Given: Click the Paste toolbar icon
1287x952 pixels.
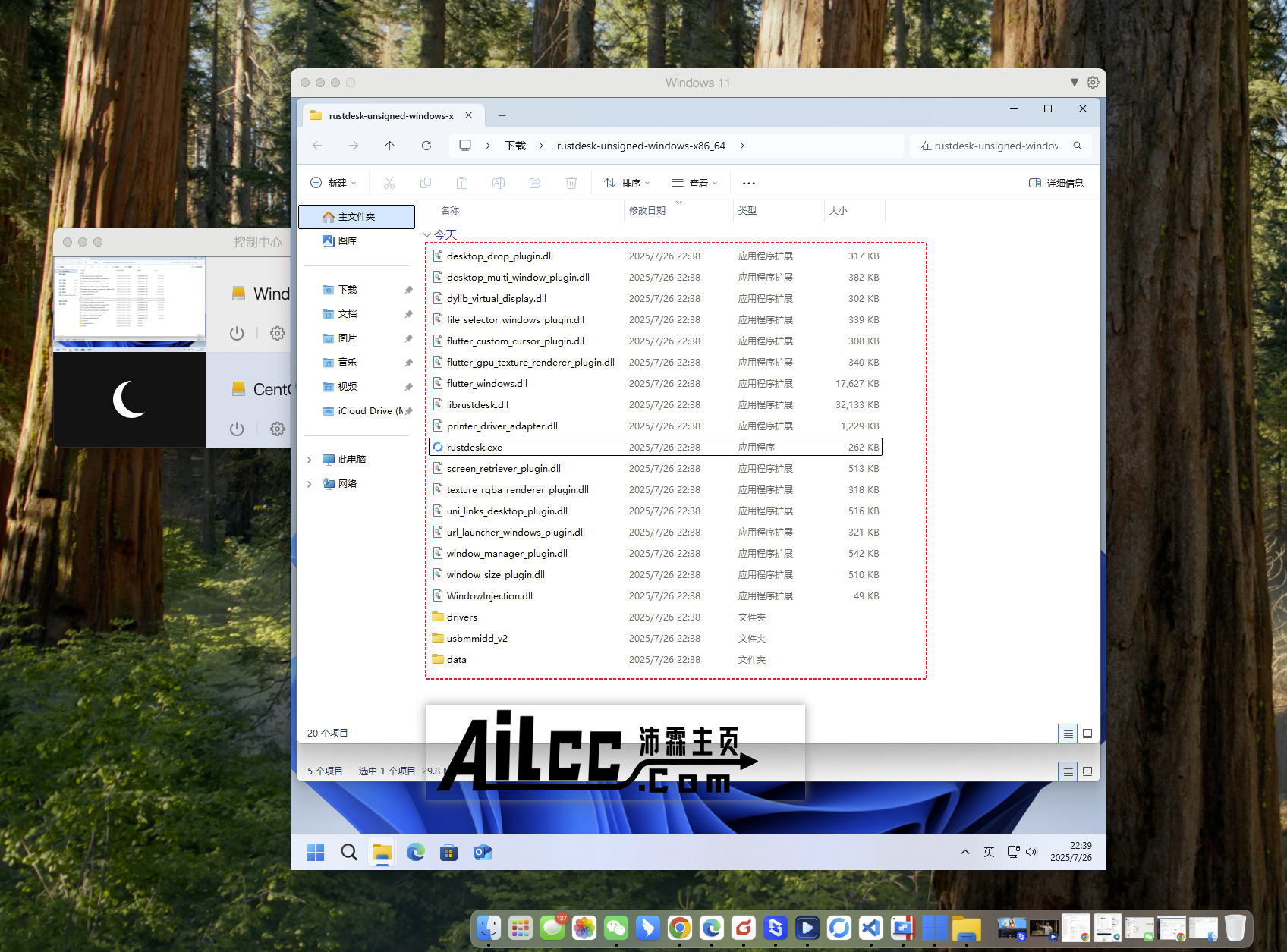Looking at the screenshot, I should (x=462, y=183).
